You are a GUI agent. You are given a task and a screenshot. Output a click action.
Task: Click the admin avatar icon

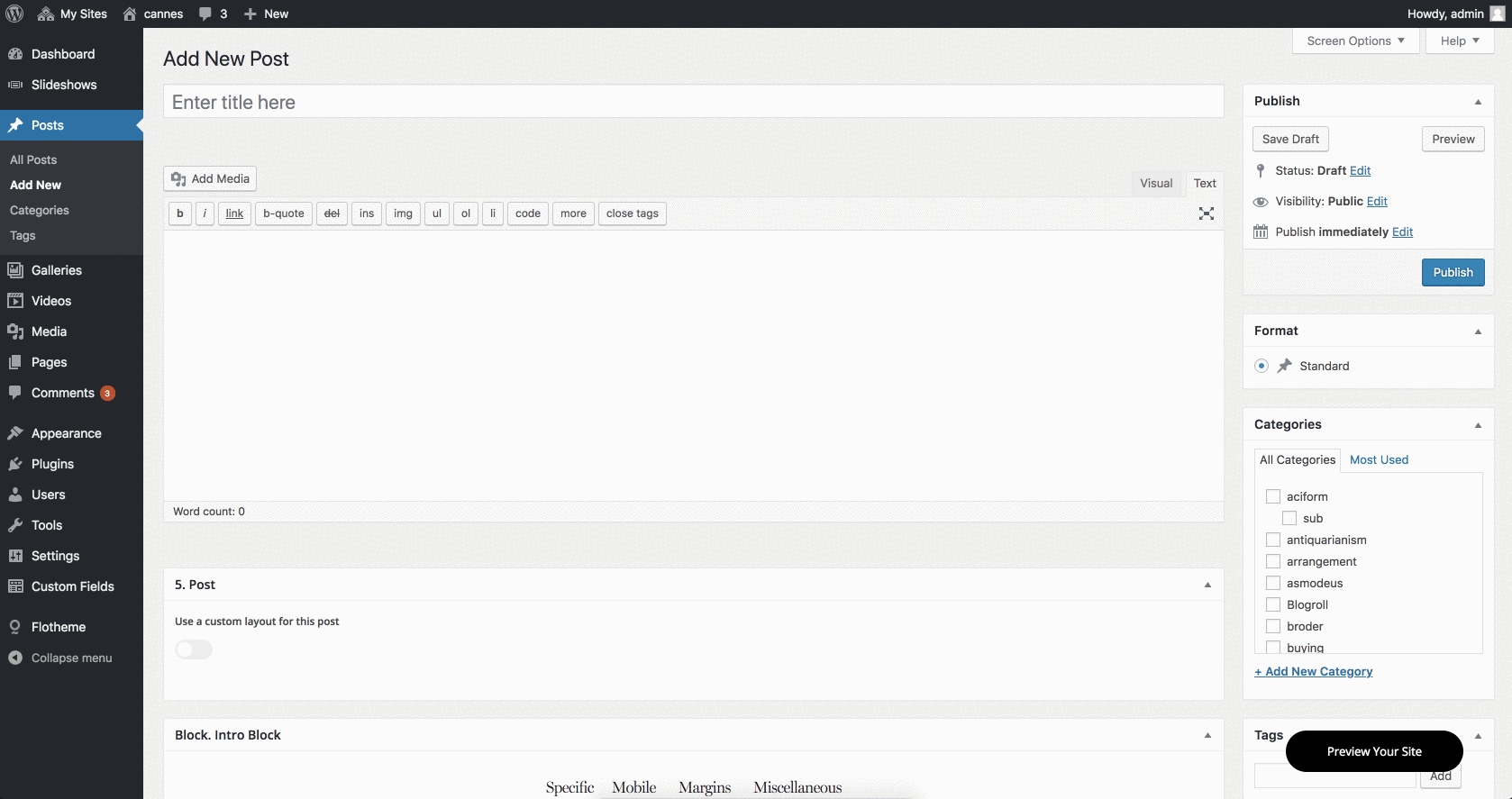click(1498, 14)
